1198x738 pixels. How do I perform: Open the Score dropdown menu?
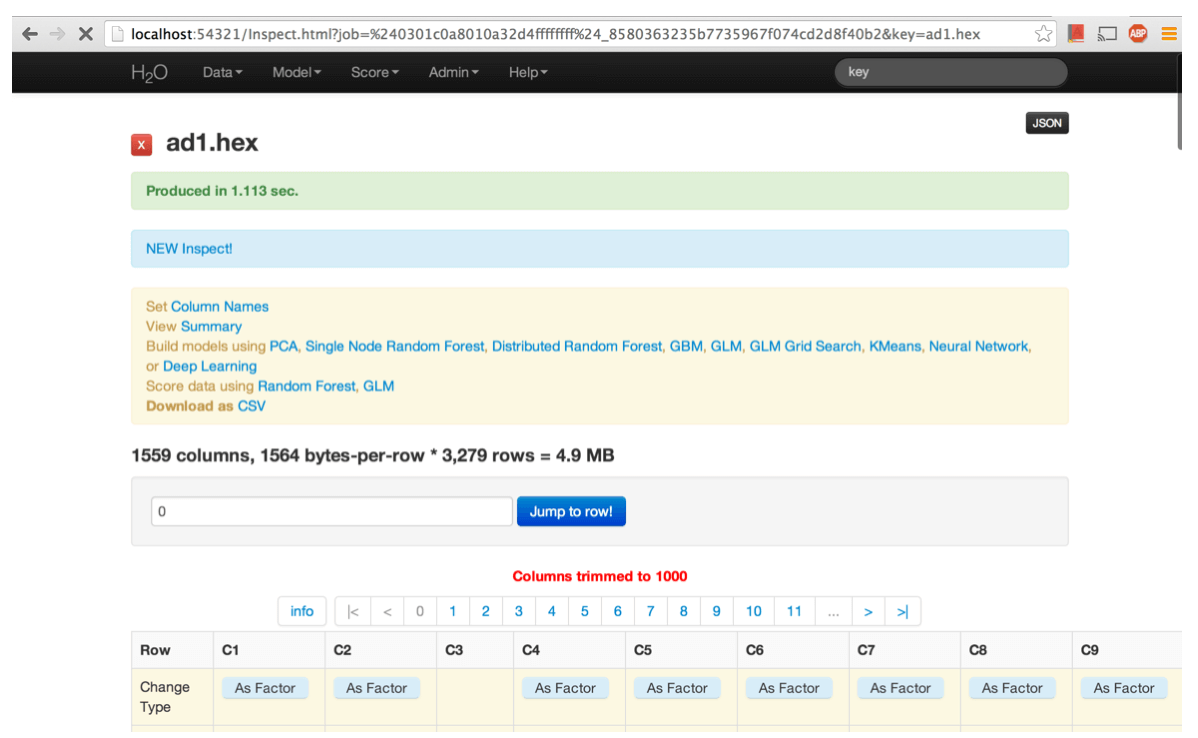[x=374, y=73]
